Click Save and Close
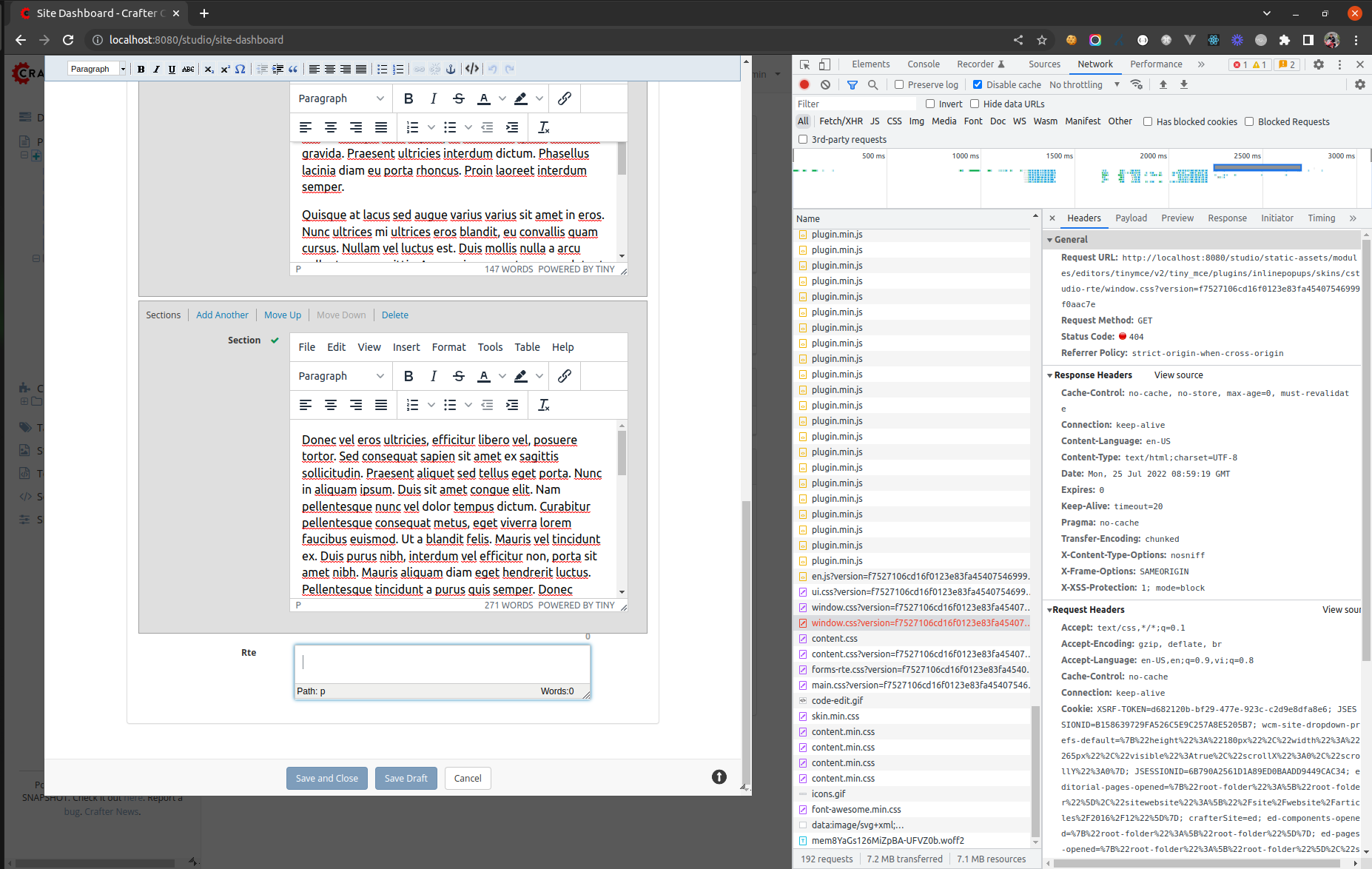This screenshot has height=869, width=1372. (327, 778)
